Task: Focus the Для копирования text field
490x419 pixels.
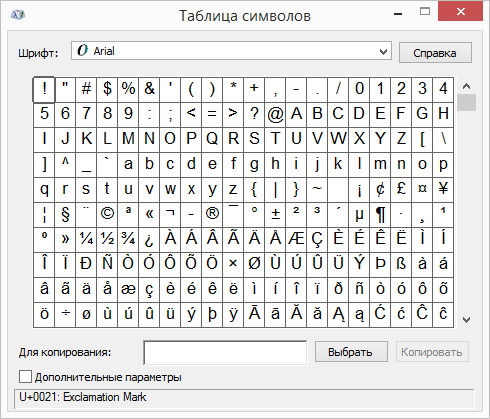Action: click(x=225, y=352)
